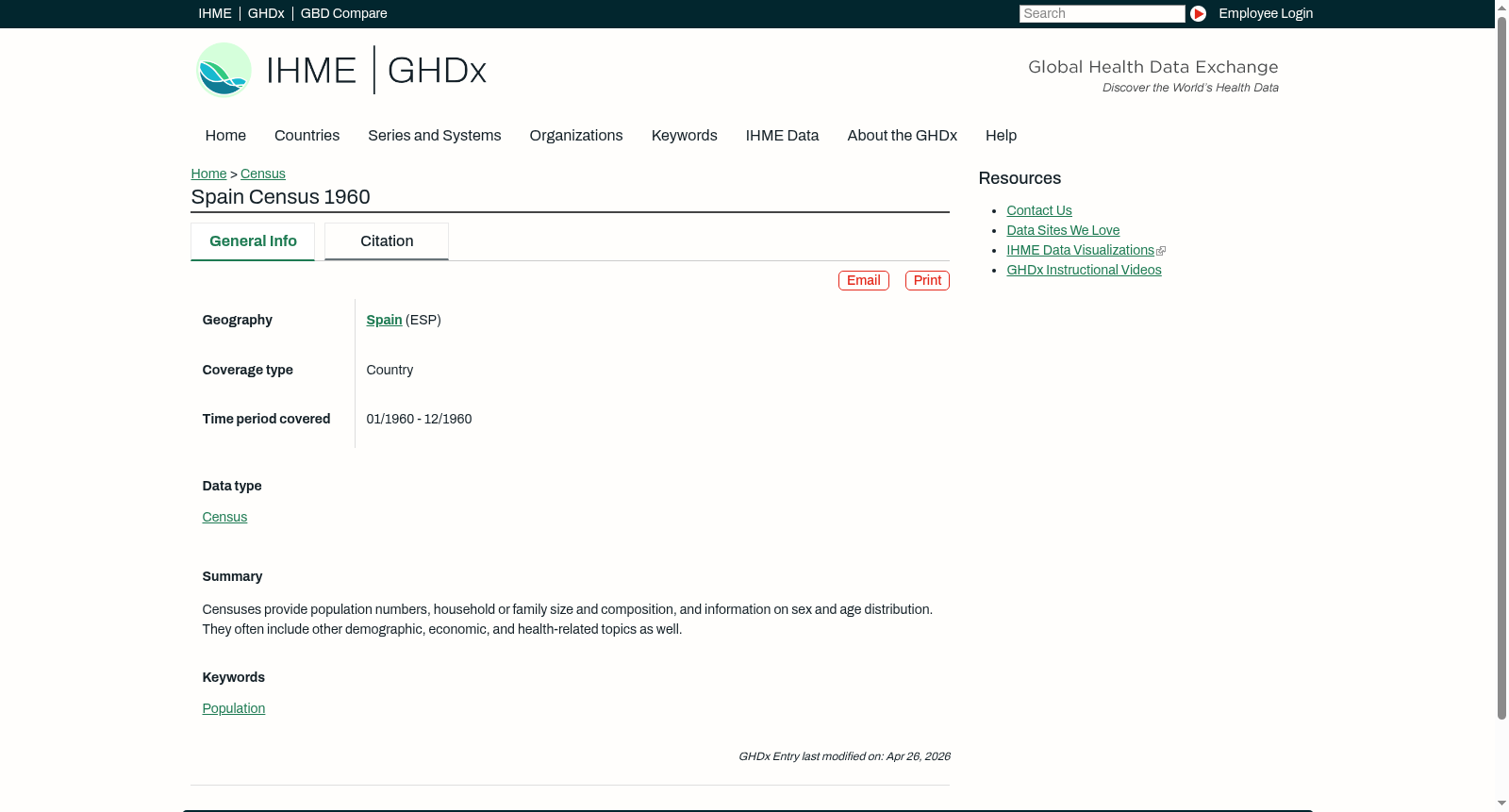The height and width of the screenshot is (812, 1509).
Task: Open Population keyword link
Action: click(x=233, y=708)
